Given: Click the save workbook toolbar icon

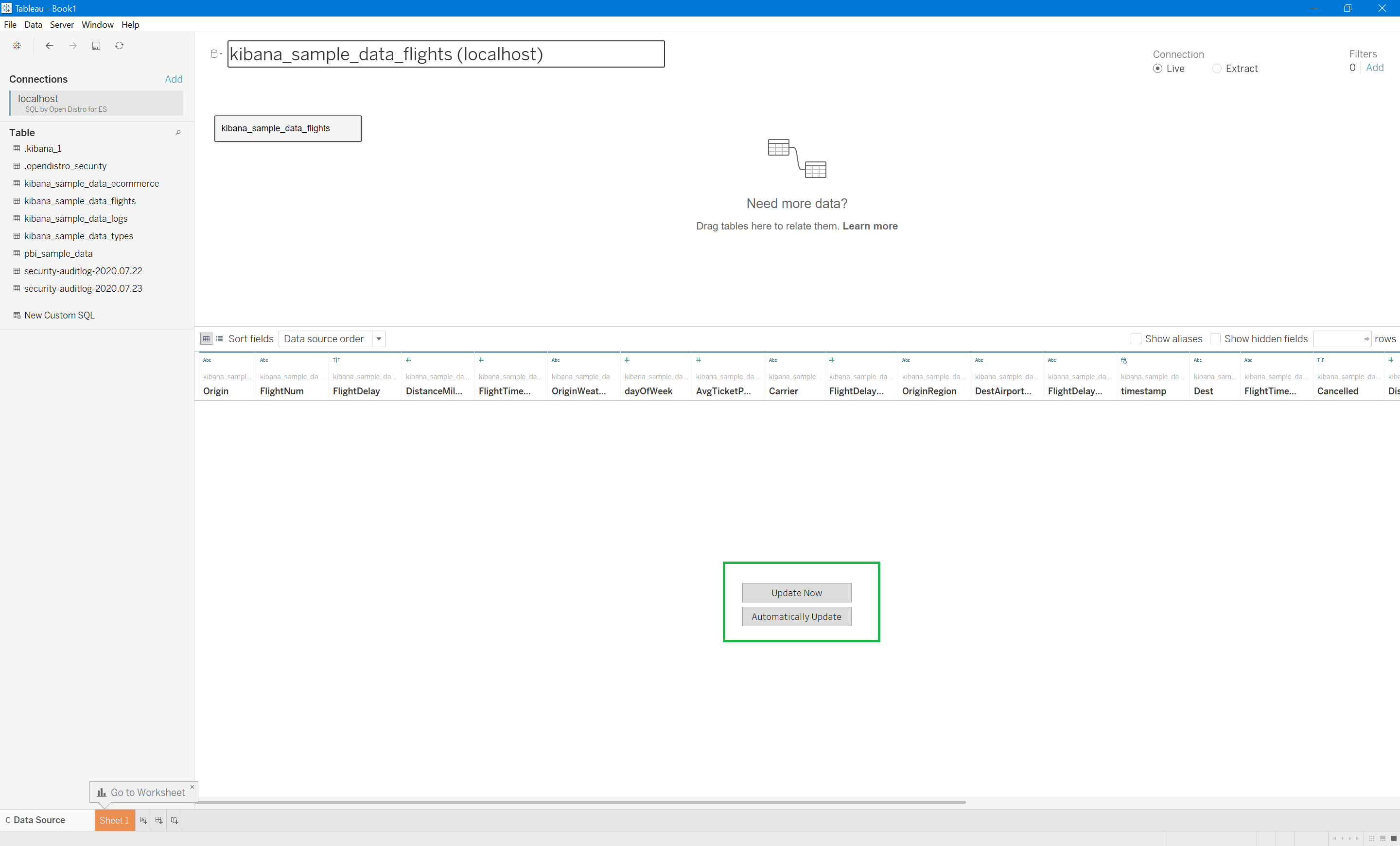Looking at the screenshot, I should [x=96, y=46].
